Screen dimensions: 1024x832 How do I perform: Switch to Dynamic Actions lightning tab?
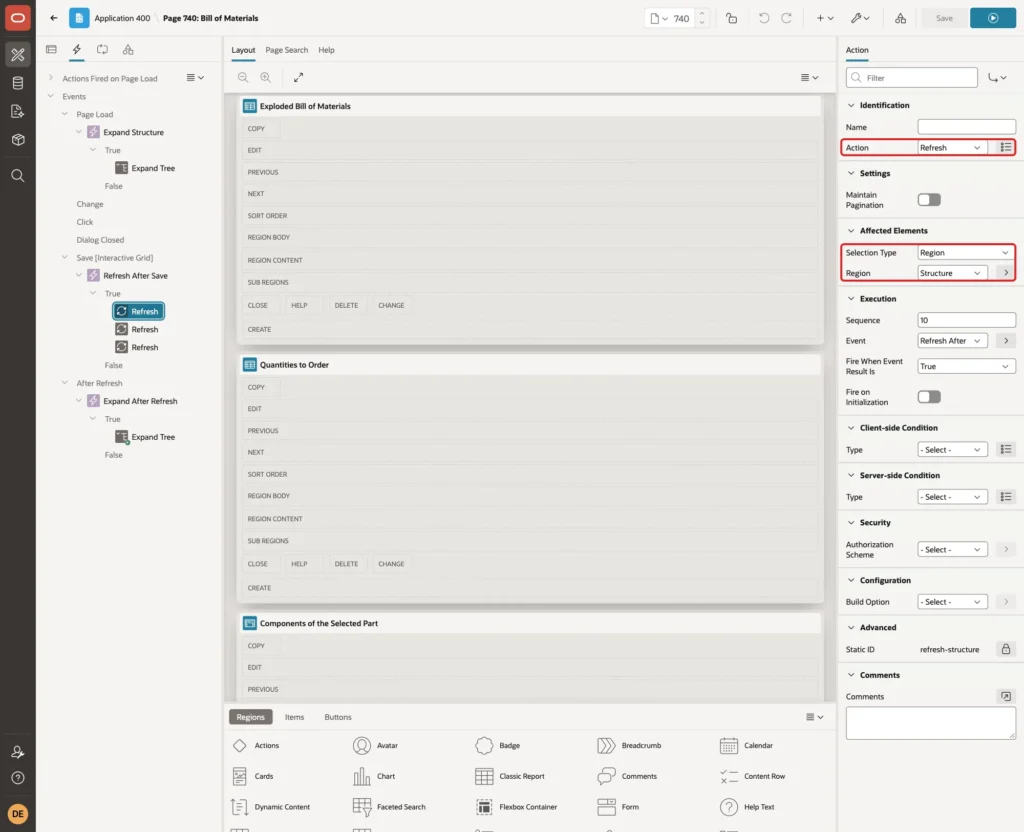[x=76, y=50]
